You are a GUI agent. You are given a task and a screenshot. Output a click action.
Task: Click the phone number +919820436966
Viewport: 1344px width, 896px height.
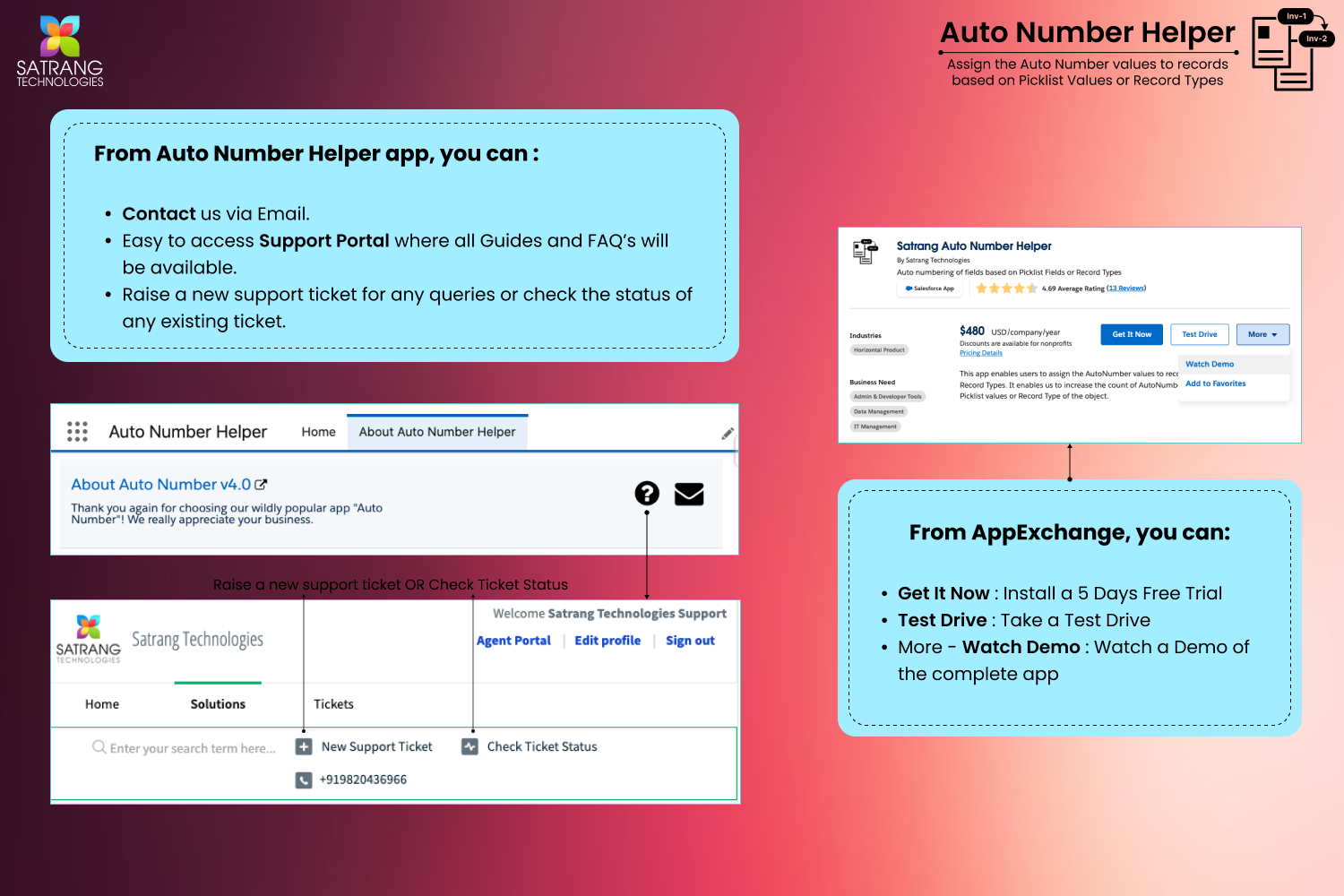363,780
